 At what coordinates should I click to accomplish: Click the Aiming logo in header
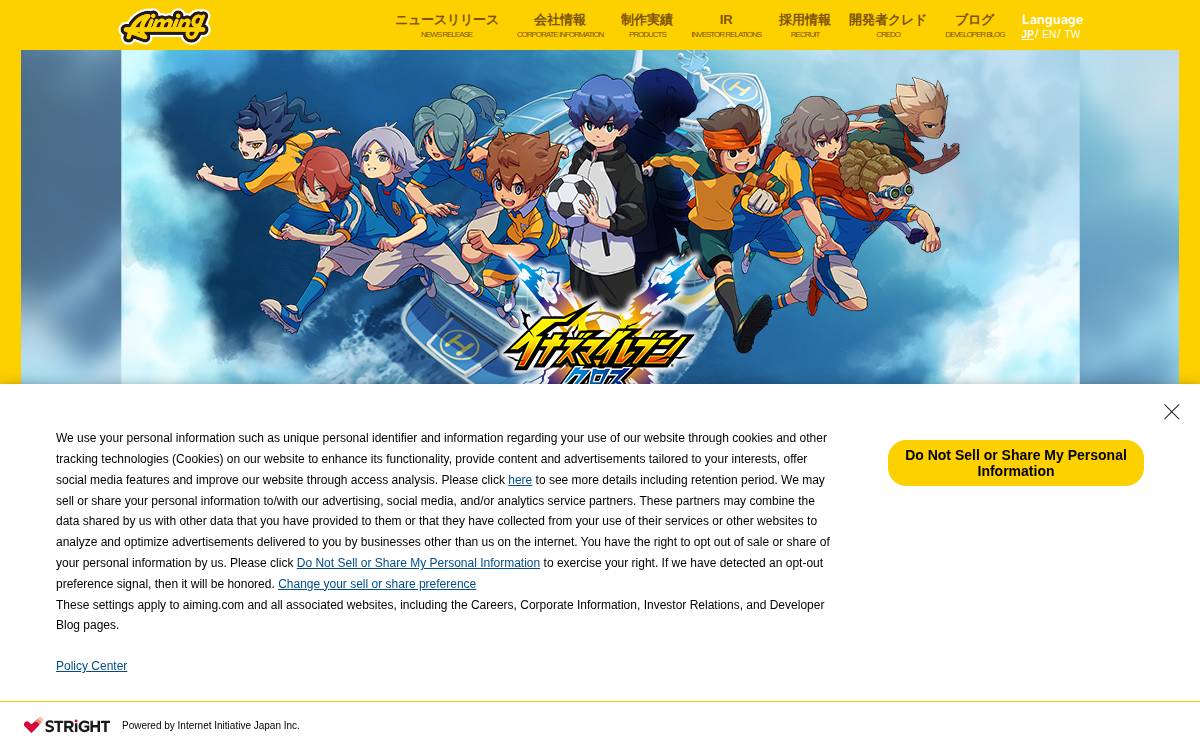coord(165,26)
